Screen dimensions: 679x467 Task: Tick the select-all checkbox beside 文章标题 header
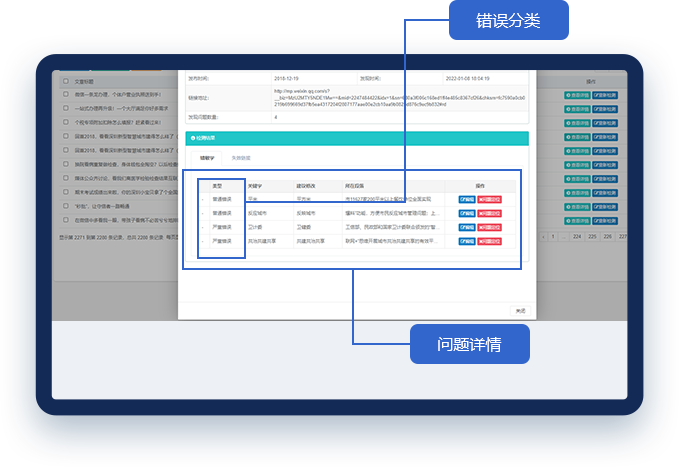tap(66, 81)
